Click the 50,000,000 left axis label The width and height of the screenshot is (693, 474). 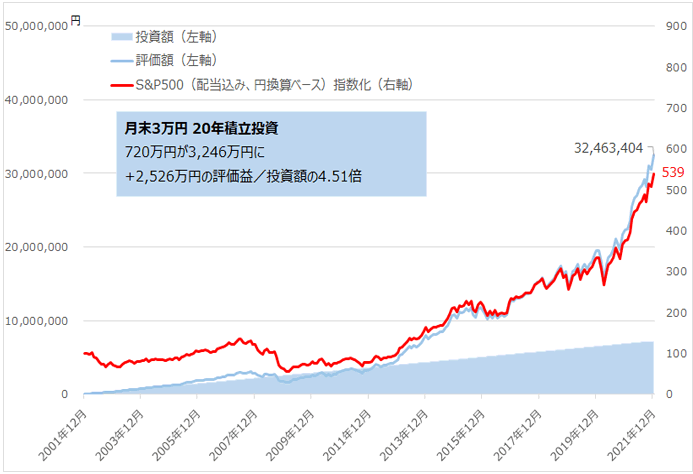(37, 26)
